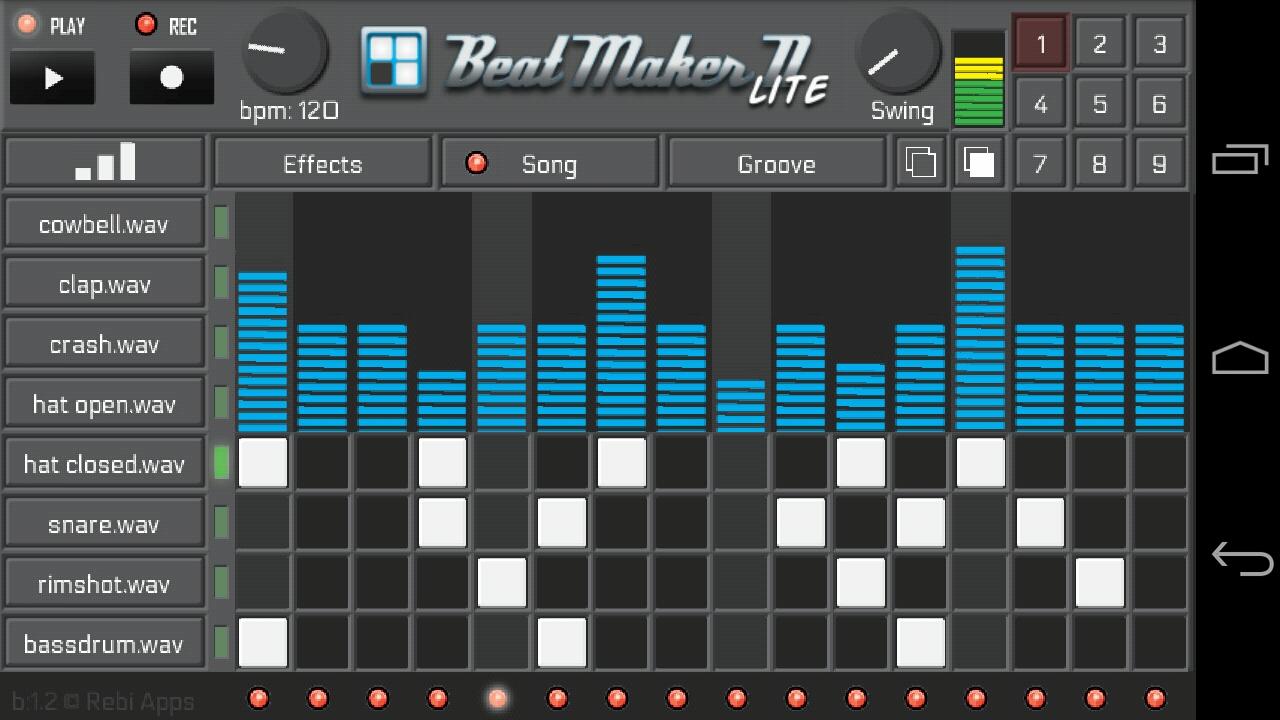The image size is (1280, 720).
Task: Select pattern 3
Action: coord(1160,43)
